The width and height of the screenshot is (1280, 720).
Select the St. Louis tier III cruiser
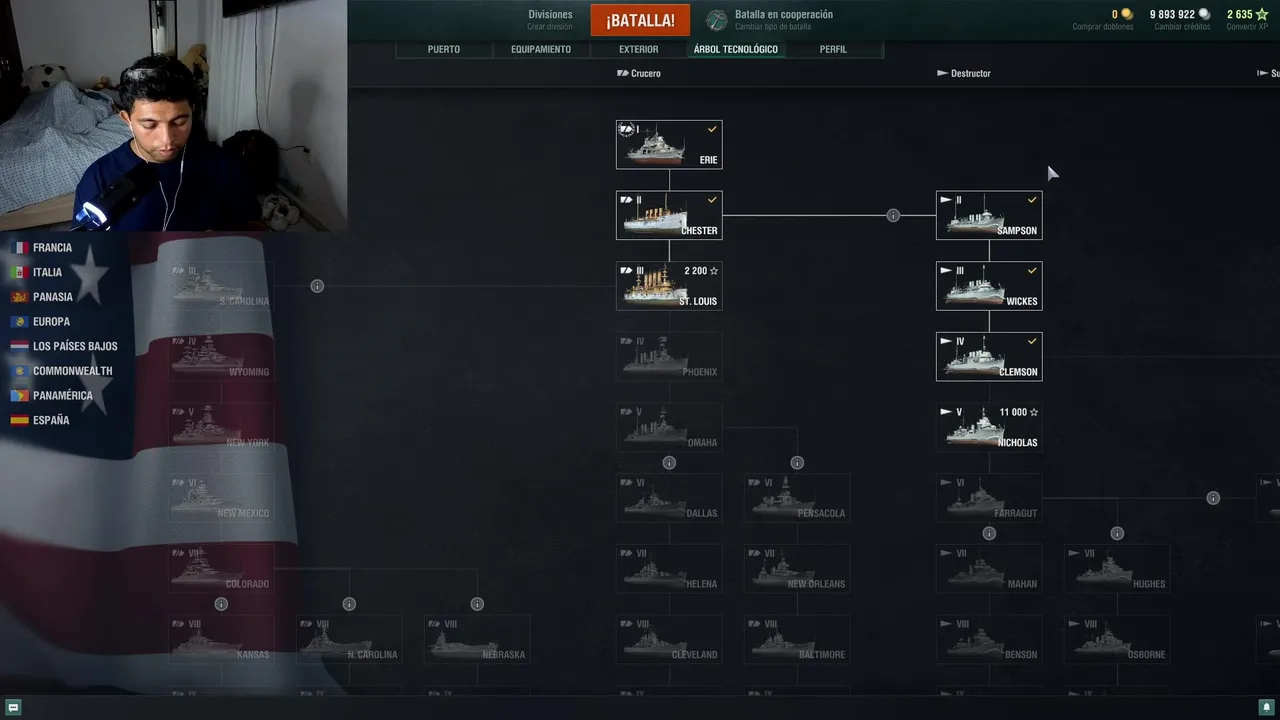[x=669, y=286]
